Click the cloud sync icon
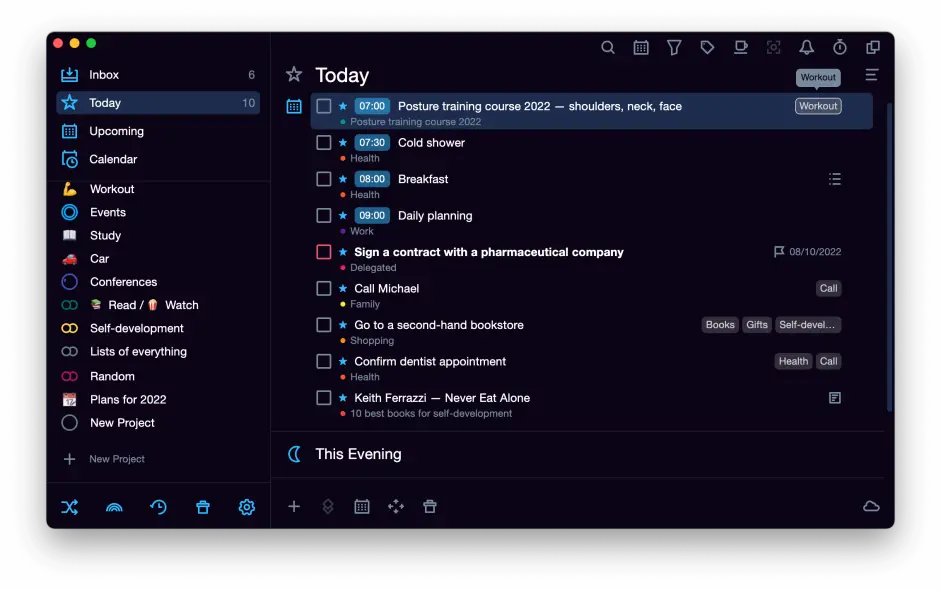 point(871,507)
